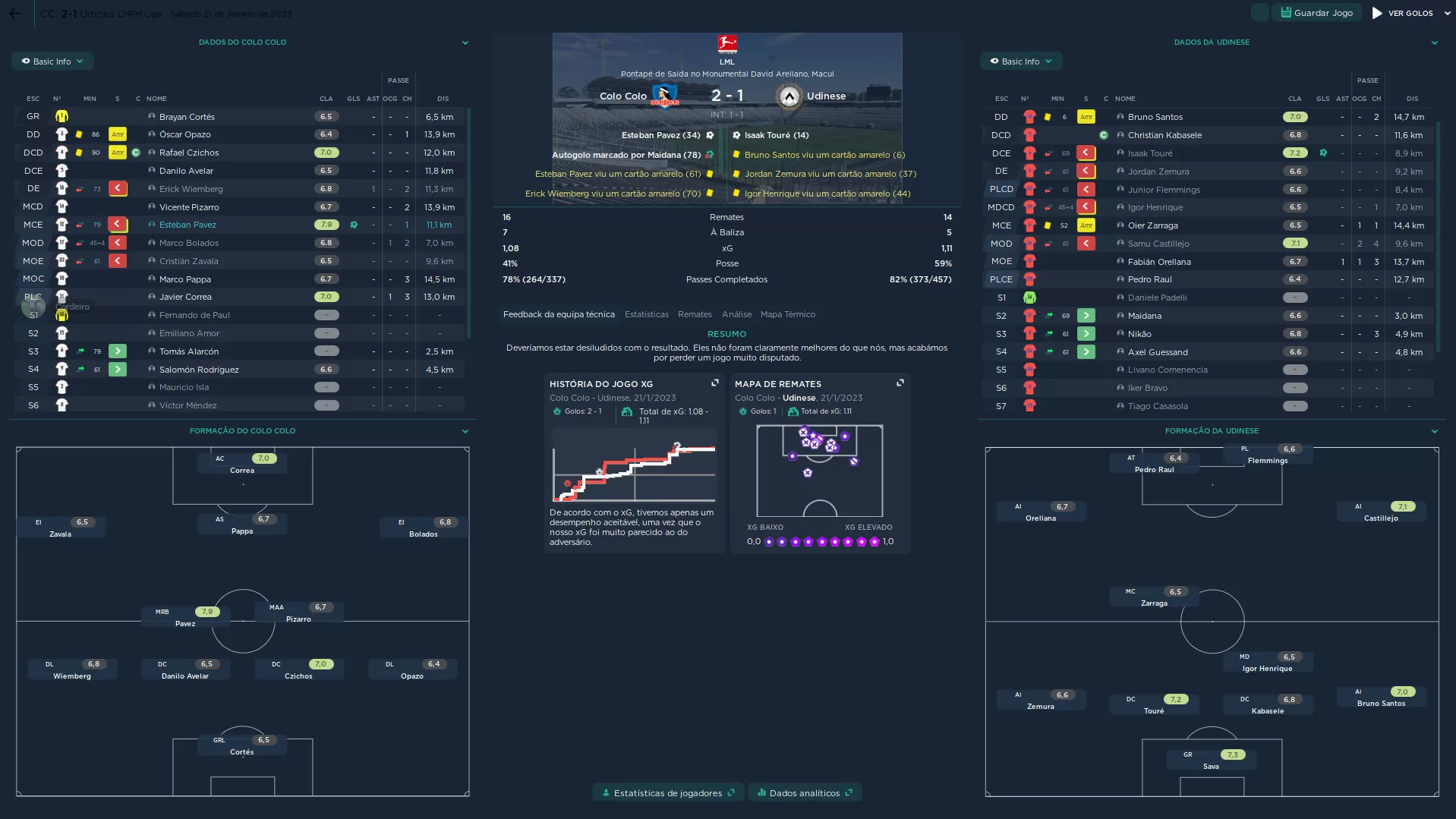This screenshot has width=1456, height=819.
Task: Click the Udinese club badge
Action: 789,96
